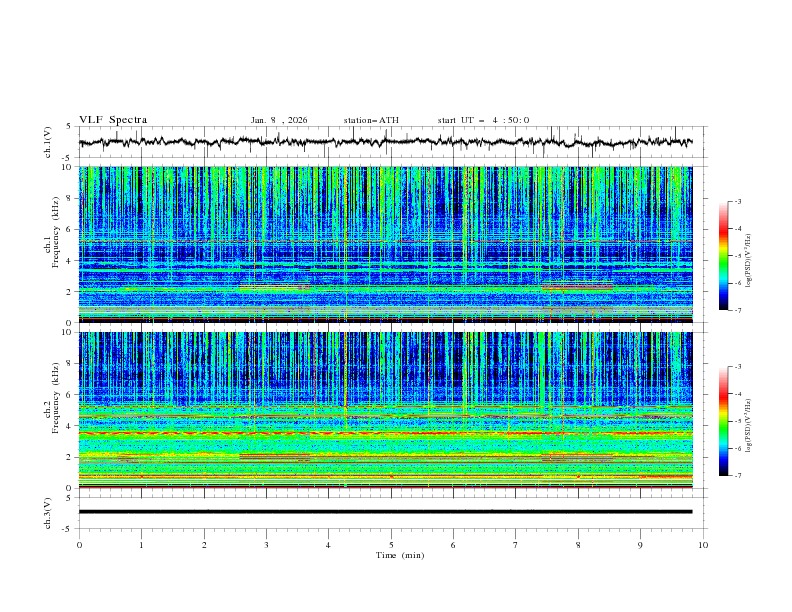Viewport: 792px width, 612px height.
Task: Click the -7 label on the bottom color bar
Action: [737, 476]
